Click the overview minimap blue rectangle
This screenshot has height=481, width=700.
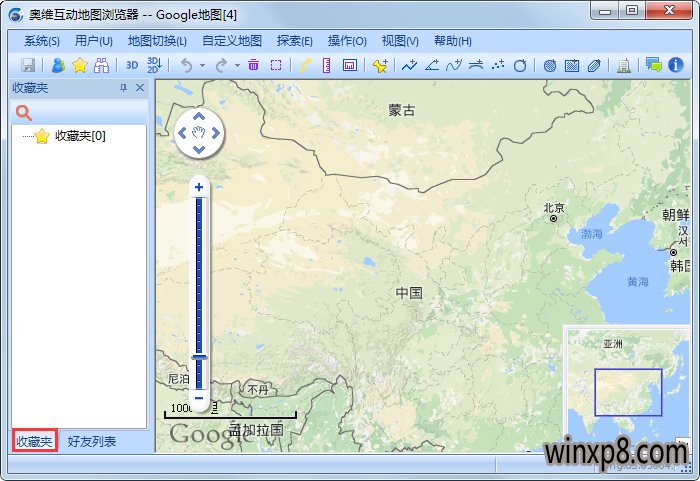tap(628, 392)
